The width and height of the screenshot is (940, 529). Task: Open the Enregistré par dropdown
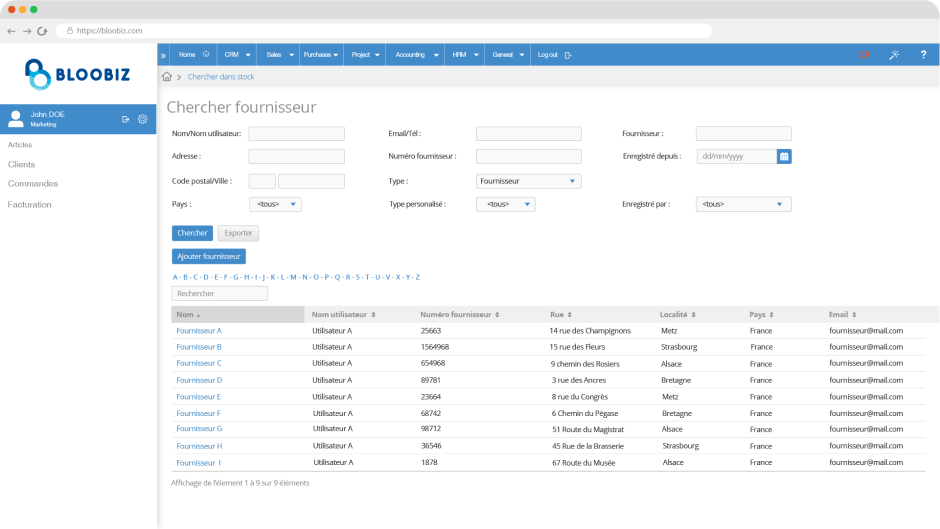[x=743, y=204]
